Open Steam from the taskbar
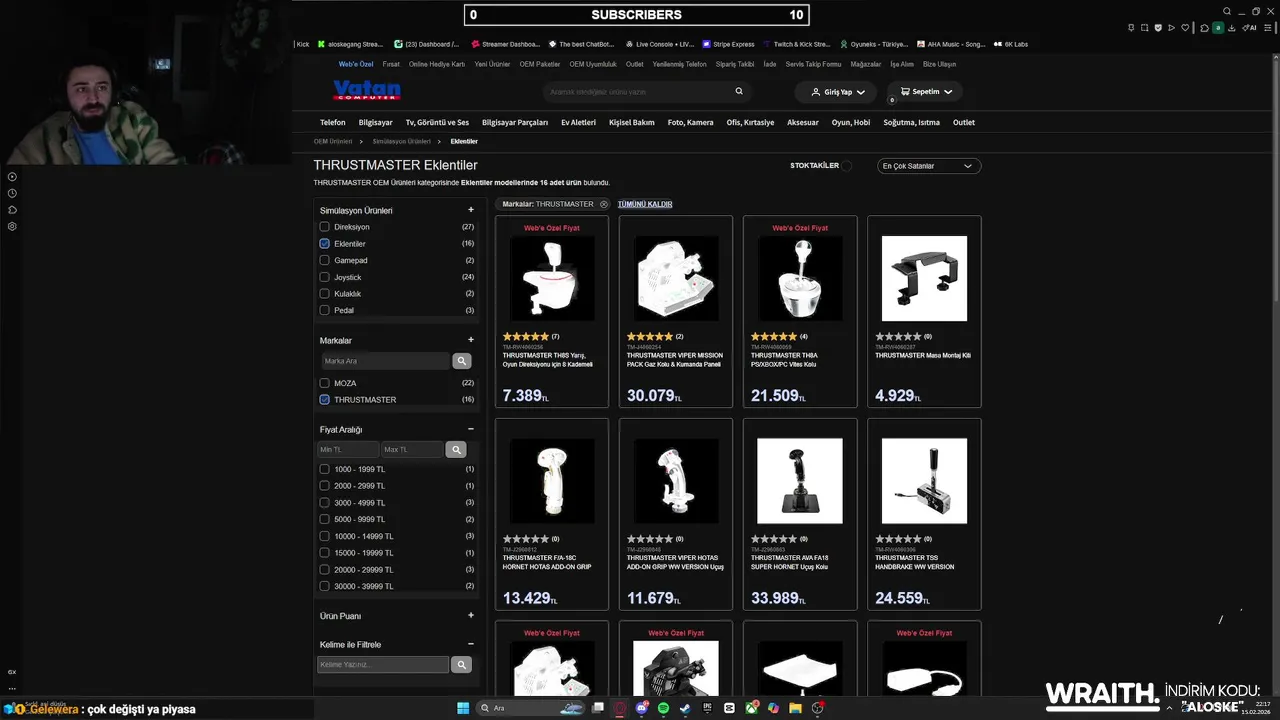The image size is (1280, 720). click(685, 708)
